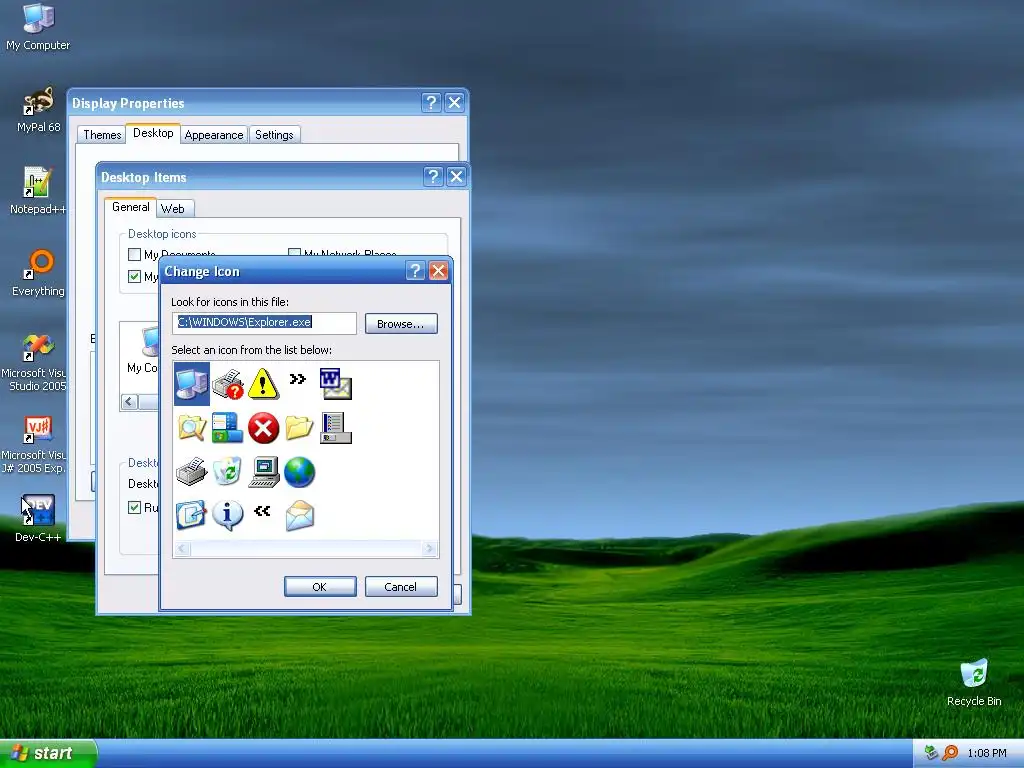Click Desktop Items icon preview left scroll arrow
Screen dimensions: 1024x768
pyautogui.click(x=129, y=402)
